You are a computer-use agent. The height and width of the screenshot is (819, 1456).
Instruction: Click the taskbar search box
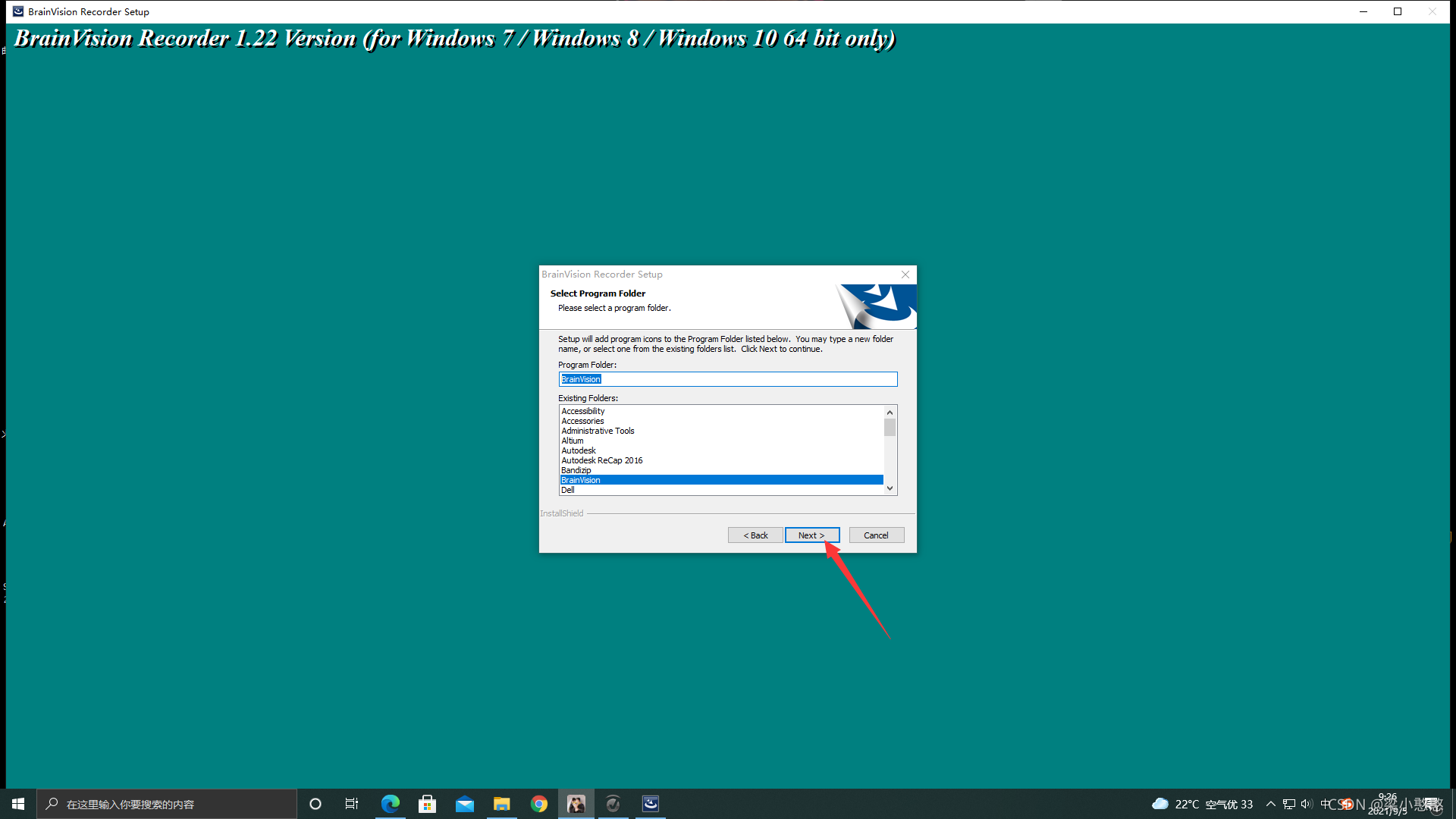point(167,804)
